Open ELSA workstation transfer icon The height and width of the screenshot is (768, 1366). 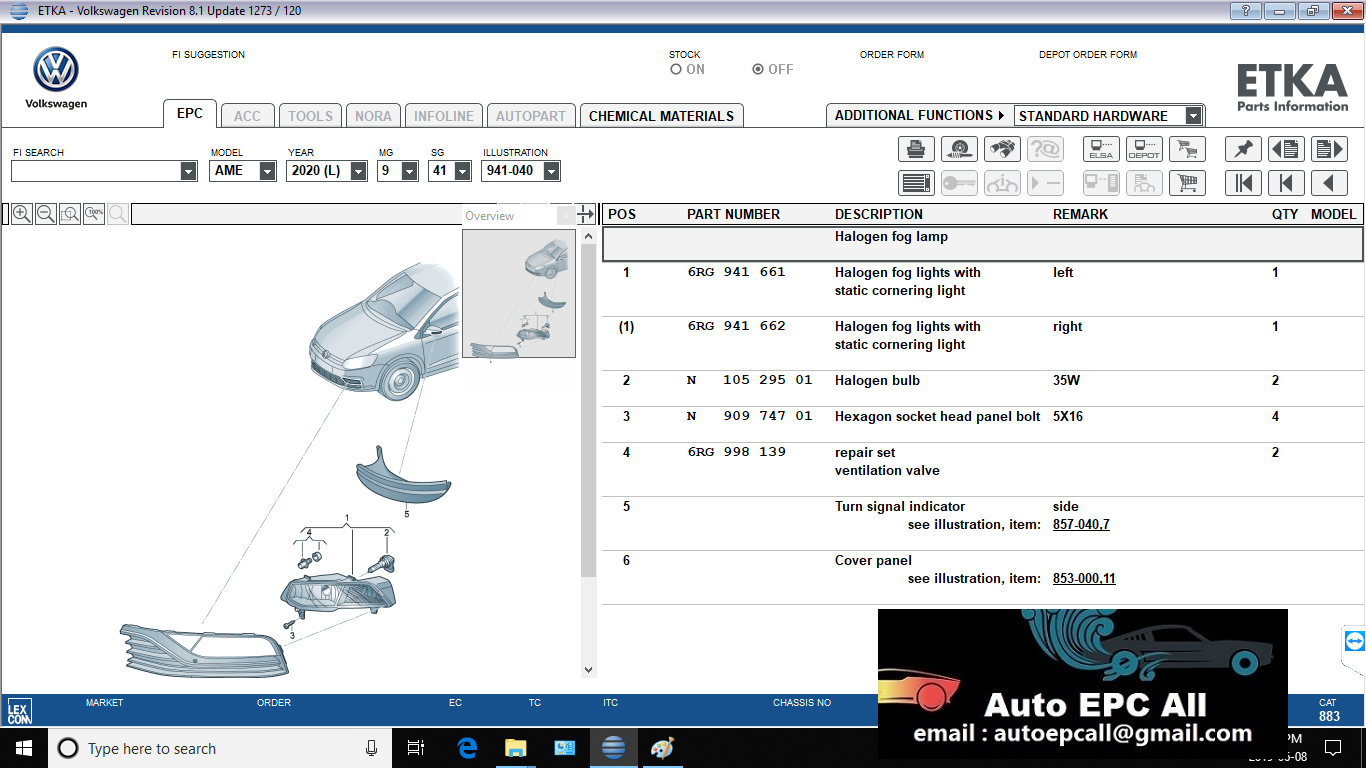[x=1101, y=149]
